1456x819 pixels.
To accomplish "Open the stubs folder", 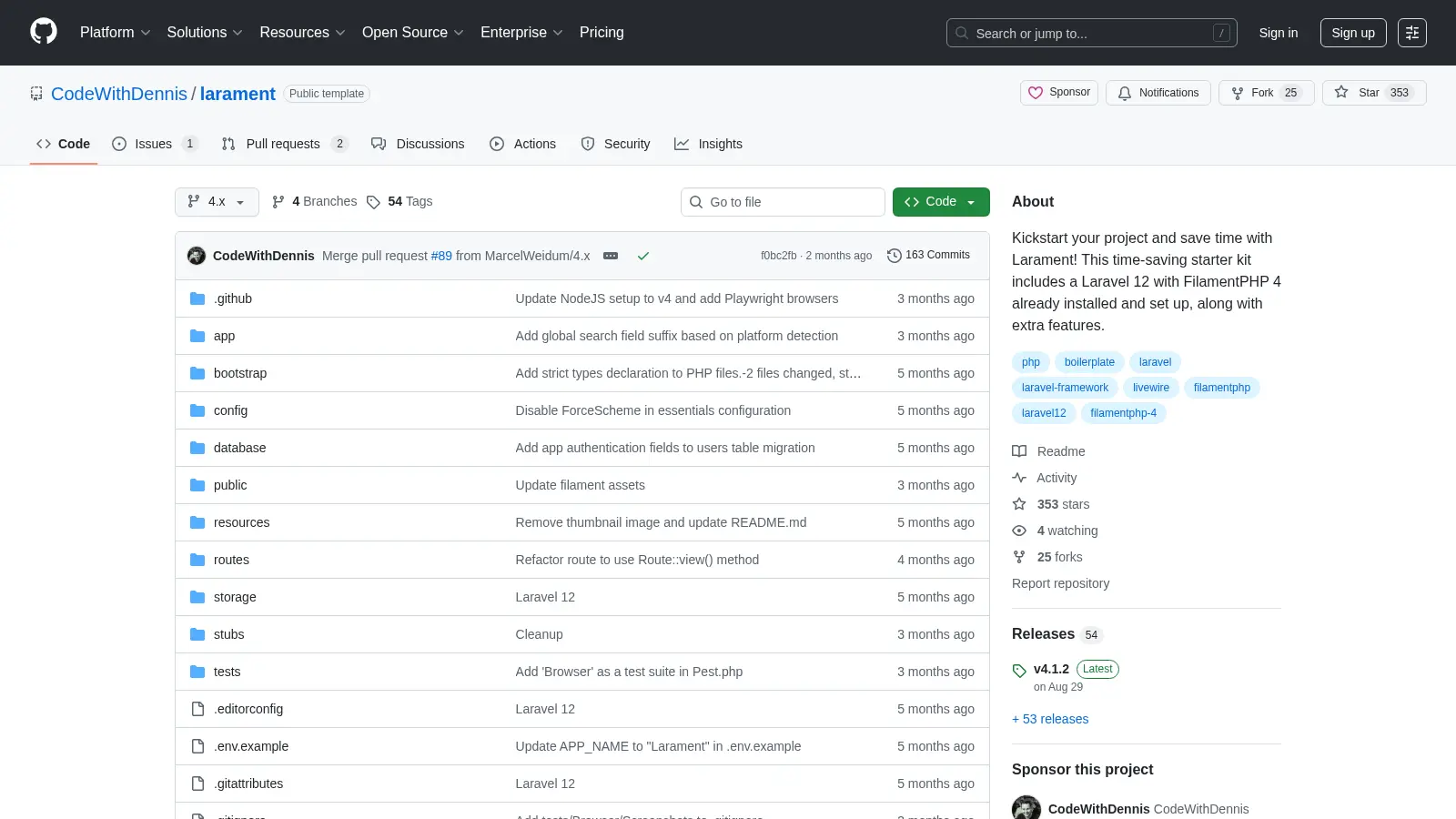I will point(229,634).
